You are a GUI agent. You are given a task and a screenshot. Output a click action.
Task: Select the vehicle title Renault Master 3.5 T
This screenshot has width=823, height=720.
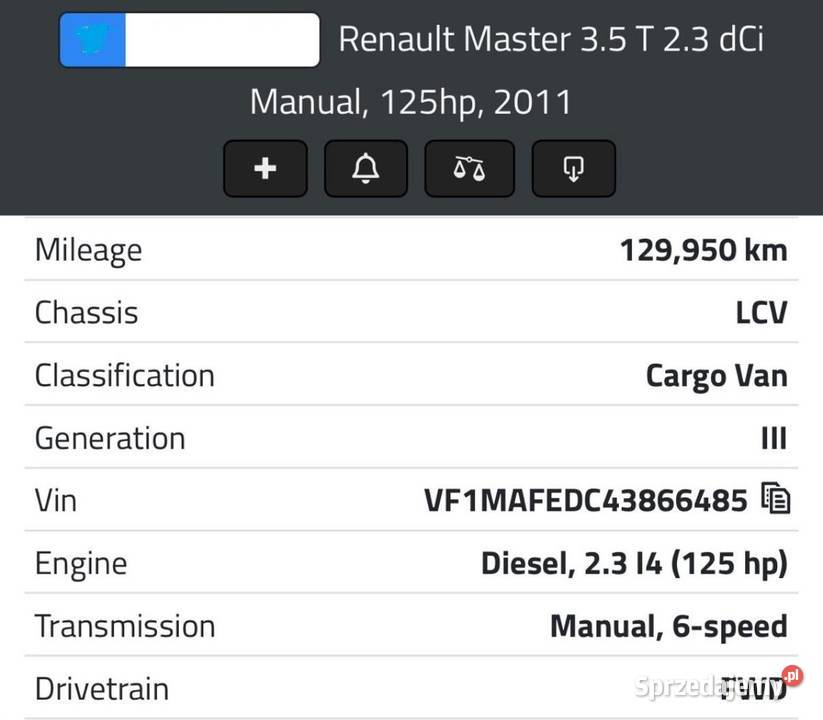(552, 39)
